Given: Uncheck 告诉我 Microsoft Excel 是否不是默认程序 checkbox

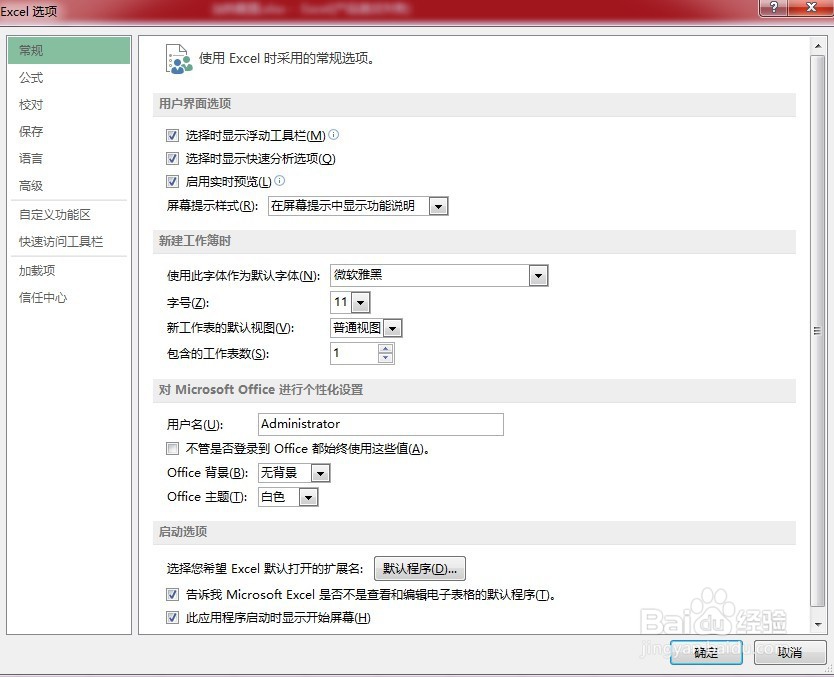Looking at the screenshot, I should point(172,594).
